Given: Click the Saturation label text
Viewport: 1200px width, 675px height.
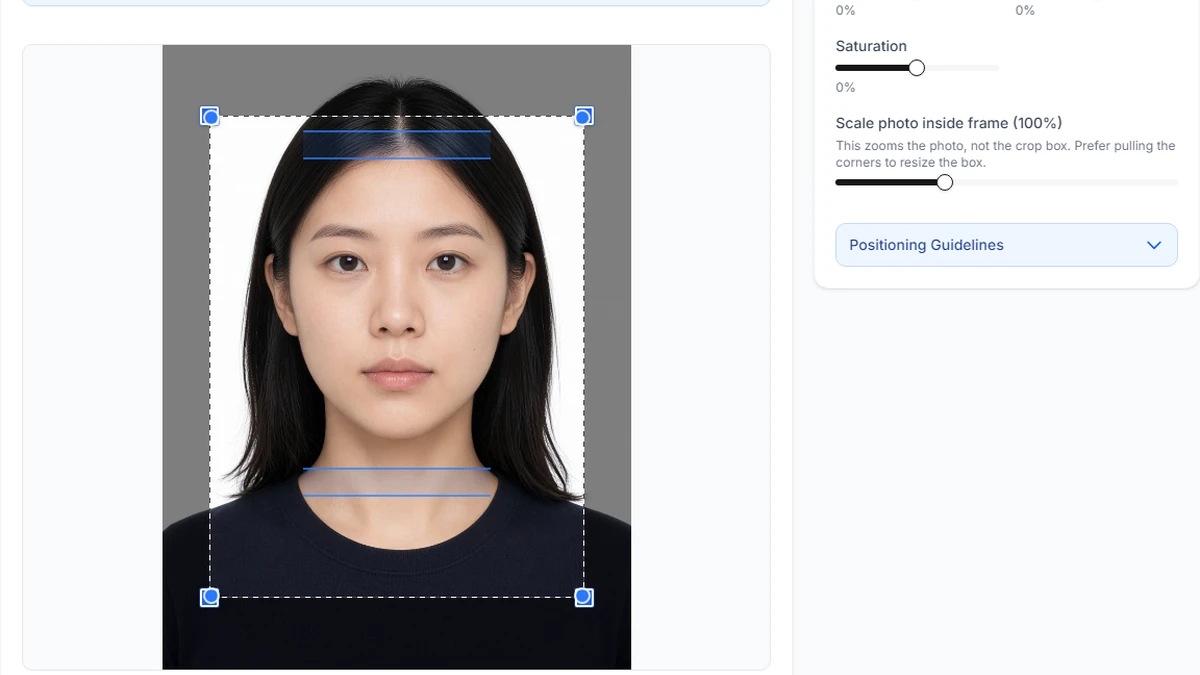Looking at the screenshot, I should 871,46.
